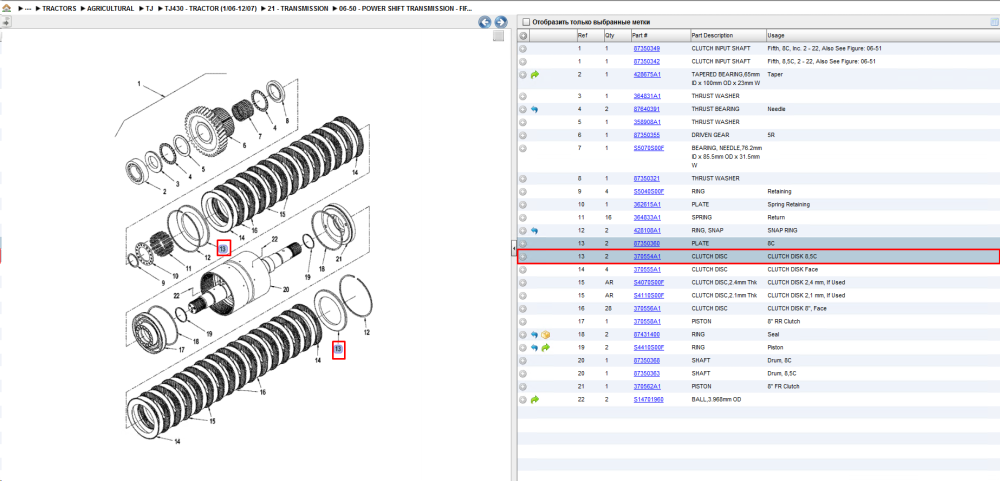Click the plus icon in the table header
The width and height of the screenshot is (1000, 481).
(523, 36)
